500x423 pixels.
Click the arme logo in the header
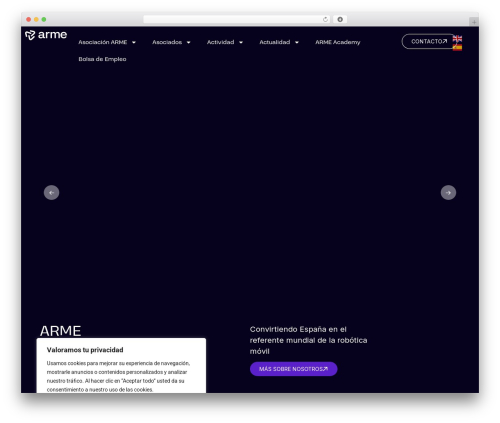coord(46,35)
